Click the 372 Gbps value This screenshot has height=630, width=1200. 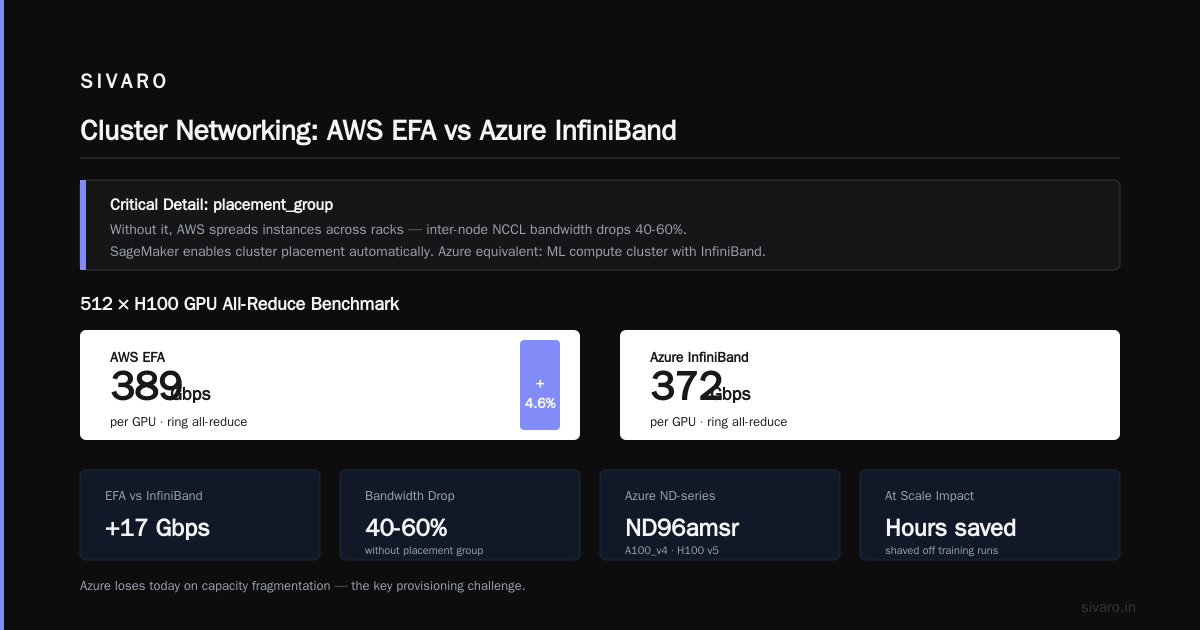coord(700,387)
